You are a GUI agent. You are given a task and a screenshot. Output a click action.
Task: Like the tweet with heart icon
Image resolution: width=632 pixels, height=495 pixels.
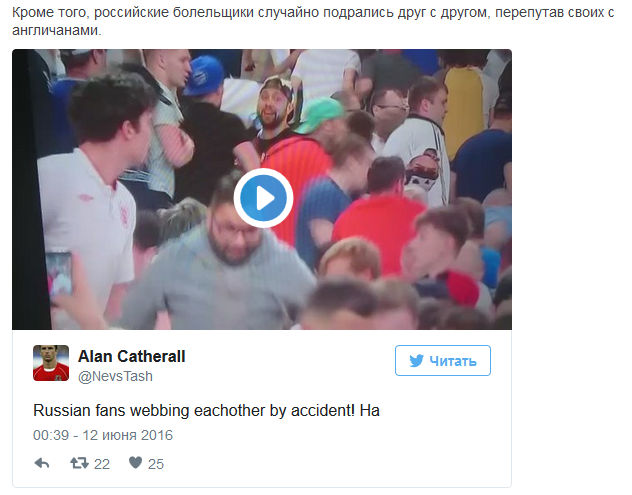pyautogui.click(x=135, y=463)
